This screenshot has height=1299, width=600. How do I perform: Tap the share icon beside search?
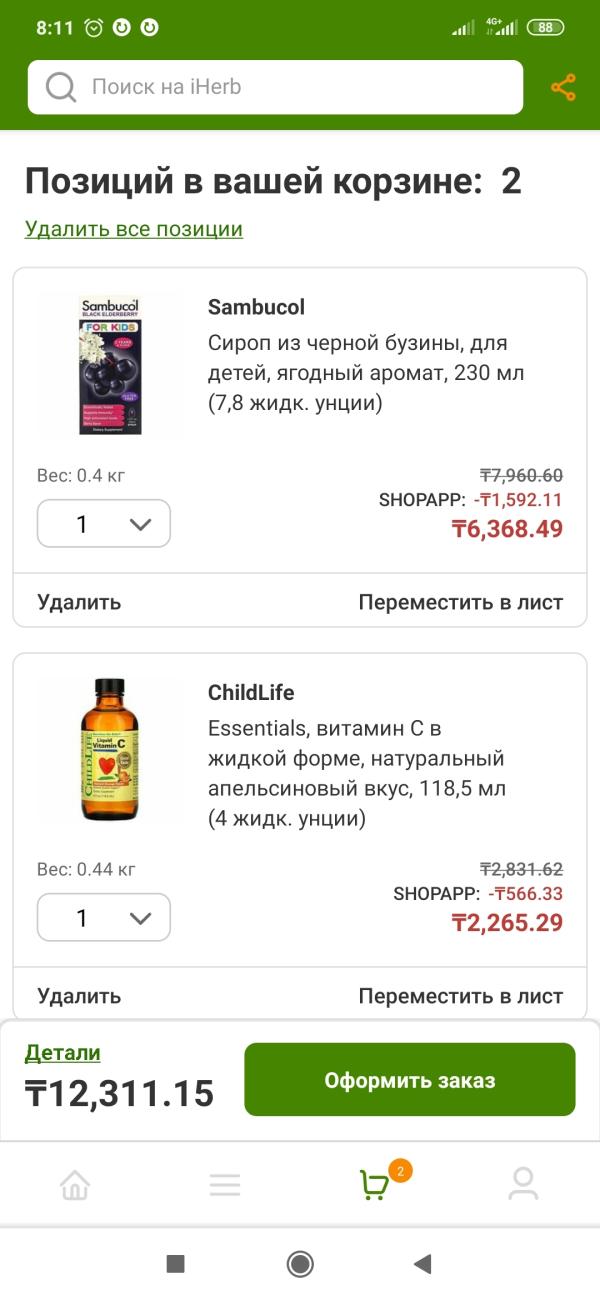point(563,88)
